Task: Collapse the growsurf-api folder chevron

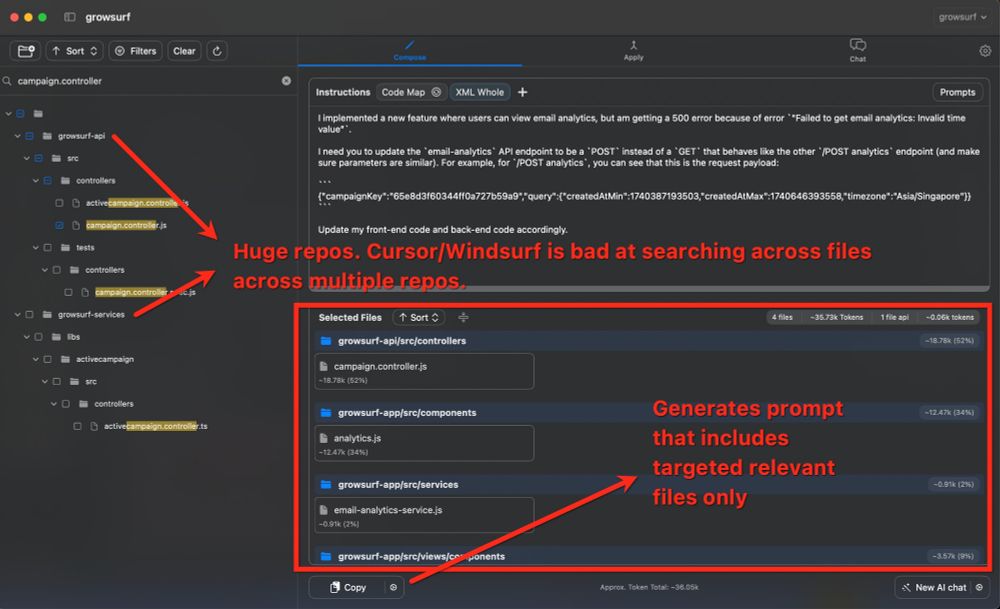Action: pos(17,136)
